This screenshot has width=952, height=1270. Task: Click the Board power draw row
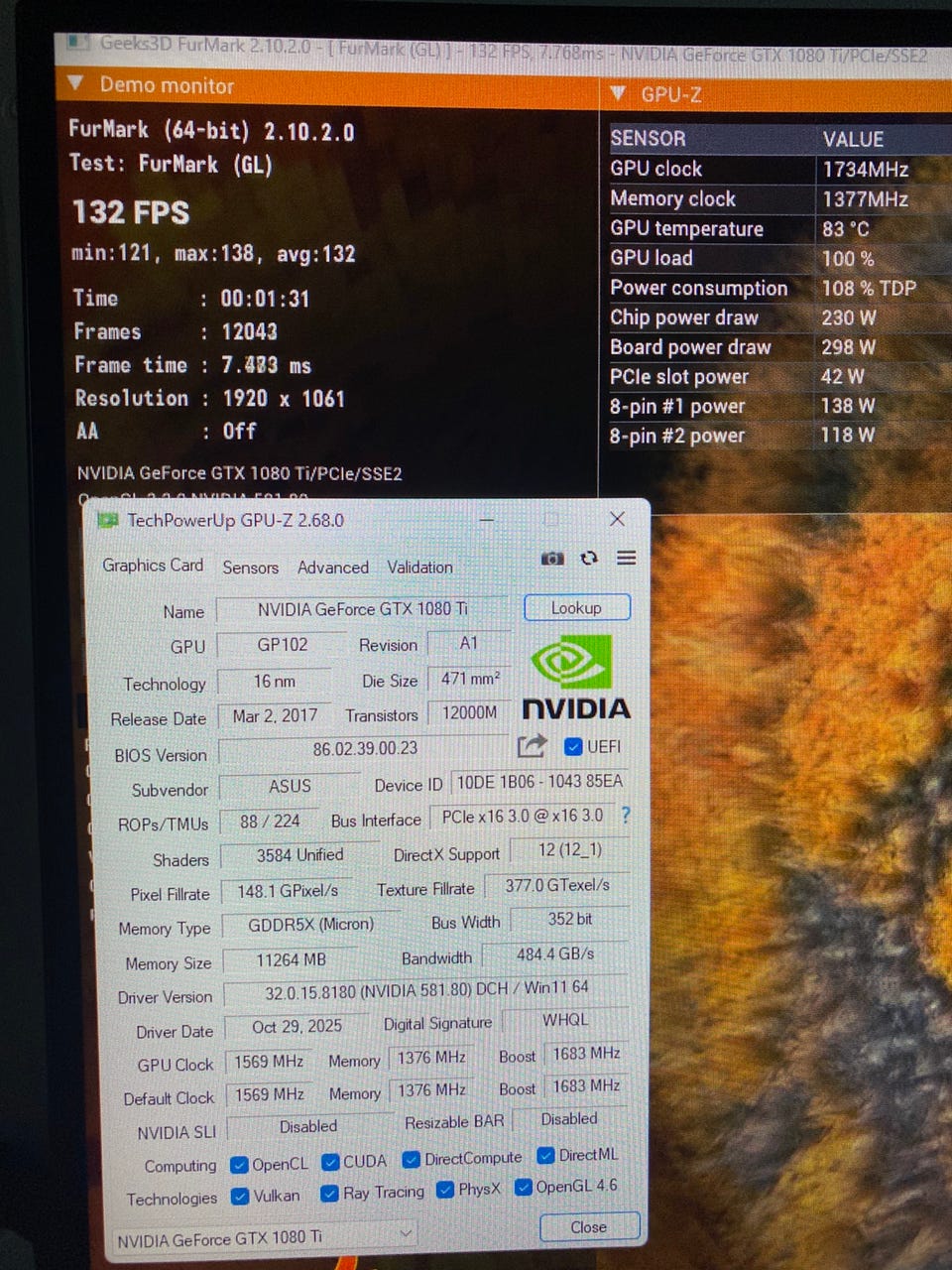click(779, 347)
